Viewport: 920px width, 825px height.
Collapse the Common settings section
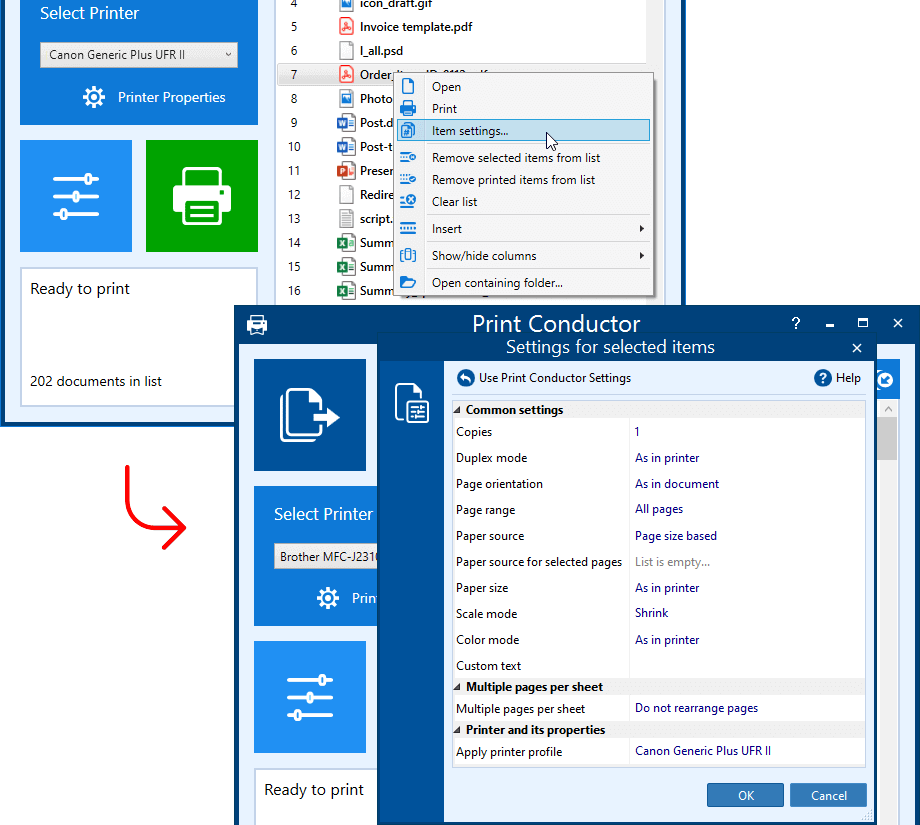[x=458, y=410]
